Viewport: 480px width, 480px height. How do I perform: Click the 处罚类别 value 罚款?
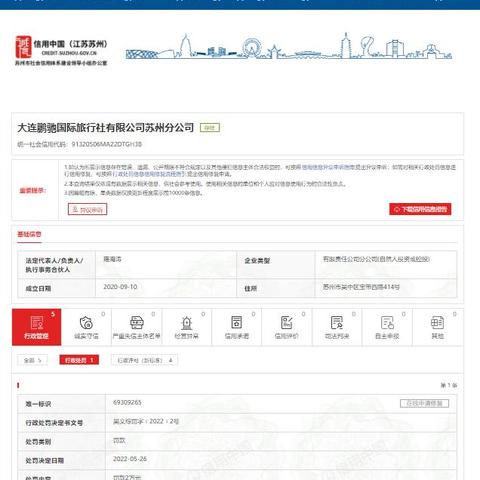point(119,441)
